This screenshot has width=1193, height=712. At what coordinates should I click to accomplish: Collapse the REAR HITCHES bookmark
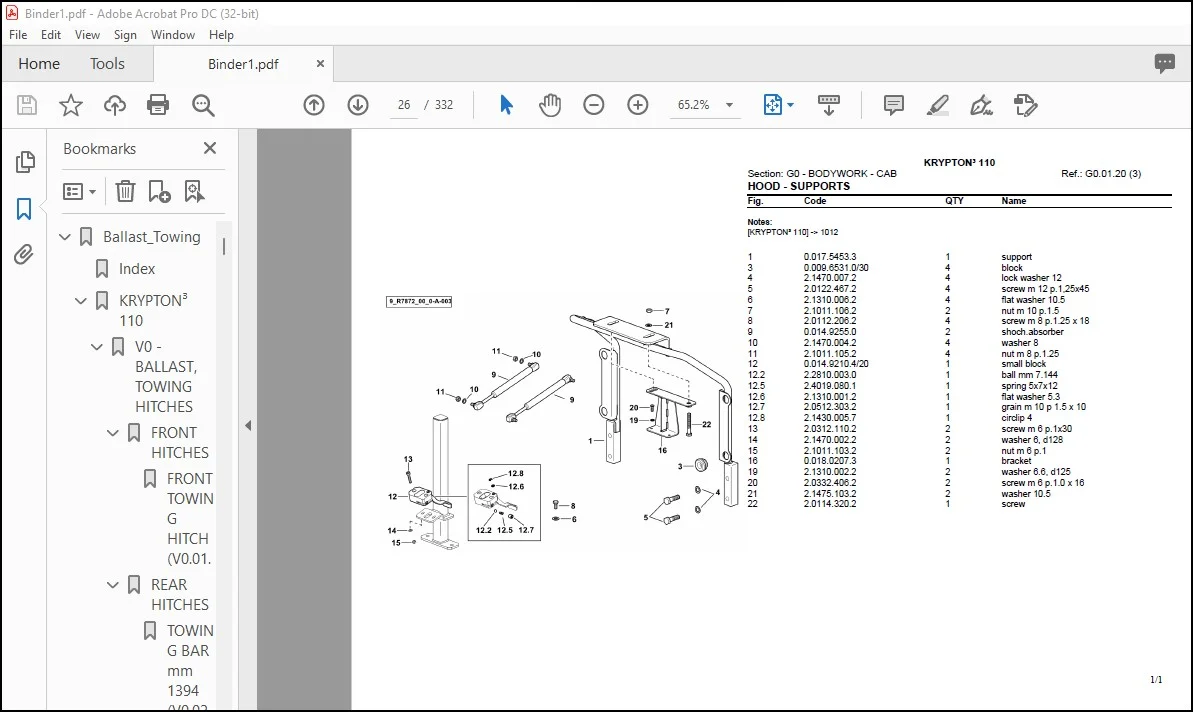113,585
